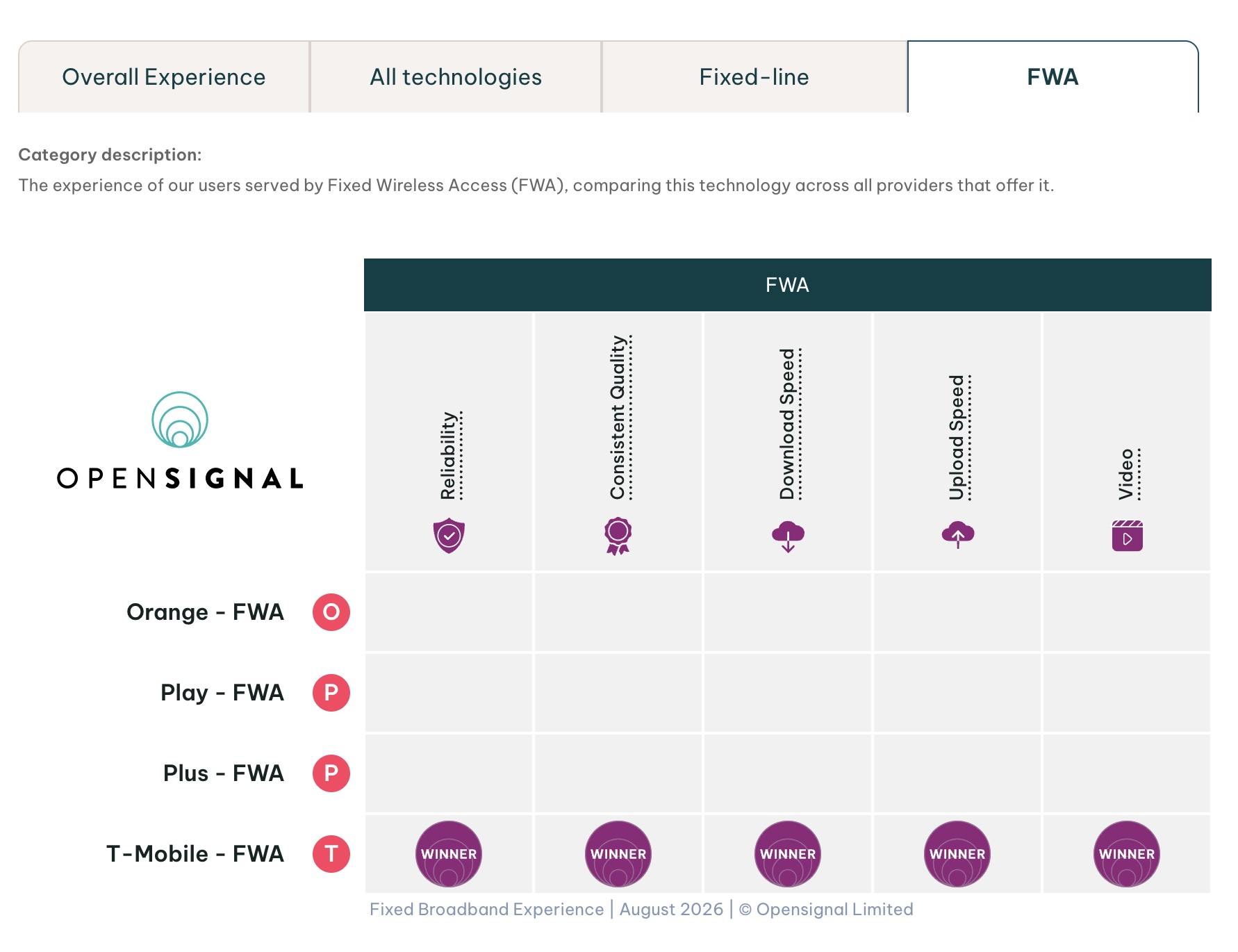Click the Video clapperboard icon
1238x952 pixels.
pos(1127,536)
